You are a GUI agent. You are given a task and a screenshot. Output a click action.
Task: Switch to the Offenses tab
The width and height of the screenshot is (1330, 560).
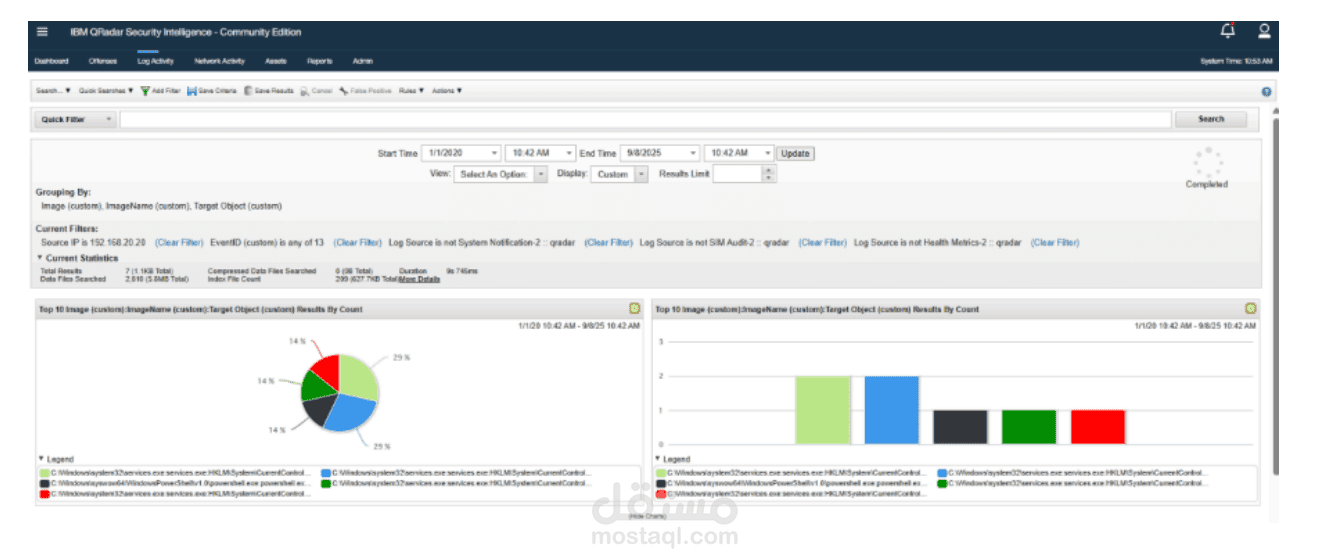click(x=103, y=61)
